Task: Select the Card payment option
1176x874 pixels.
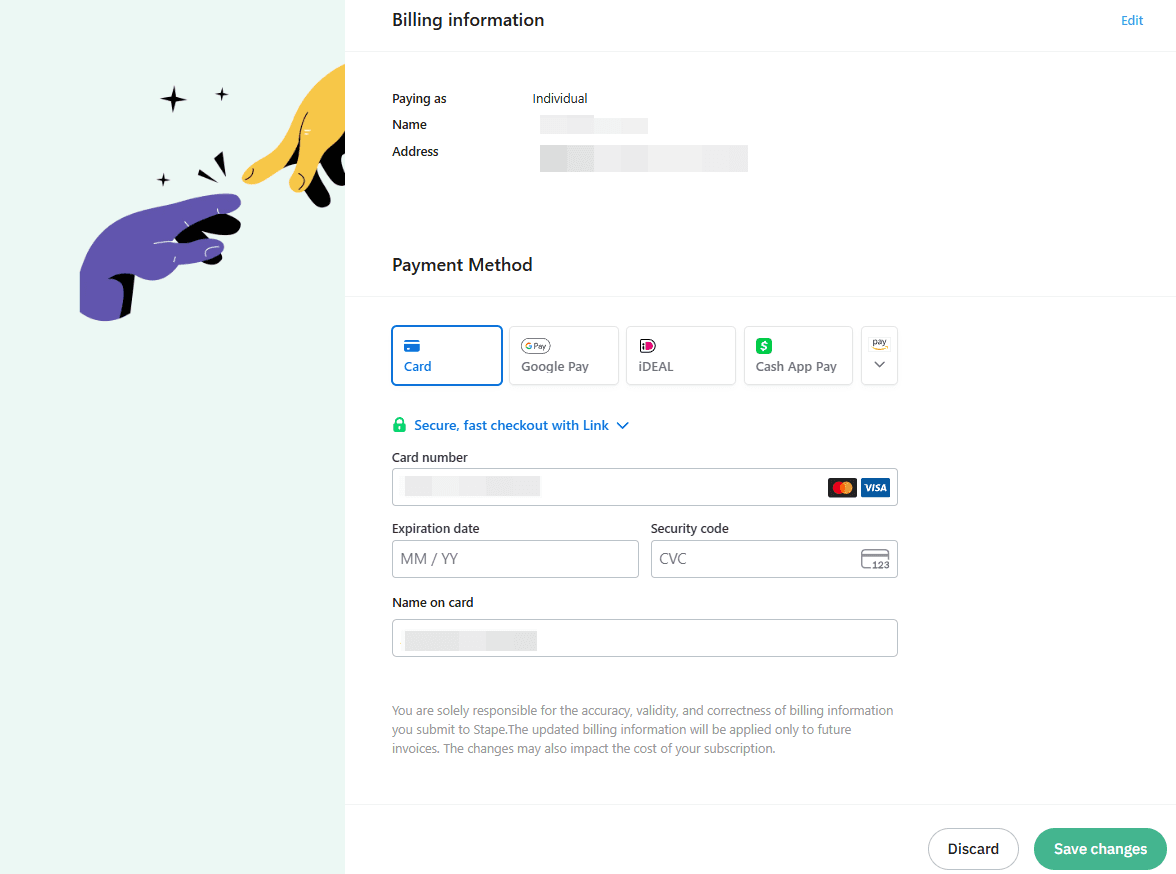Action: tap(446, 355)
